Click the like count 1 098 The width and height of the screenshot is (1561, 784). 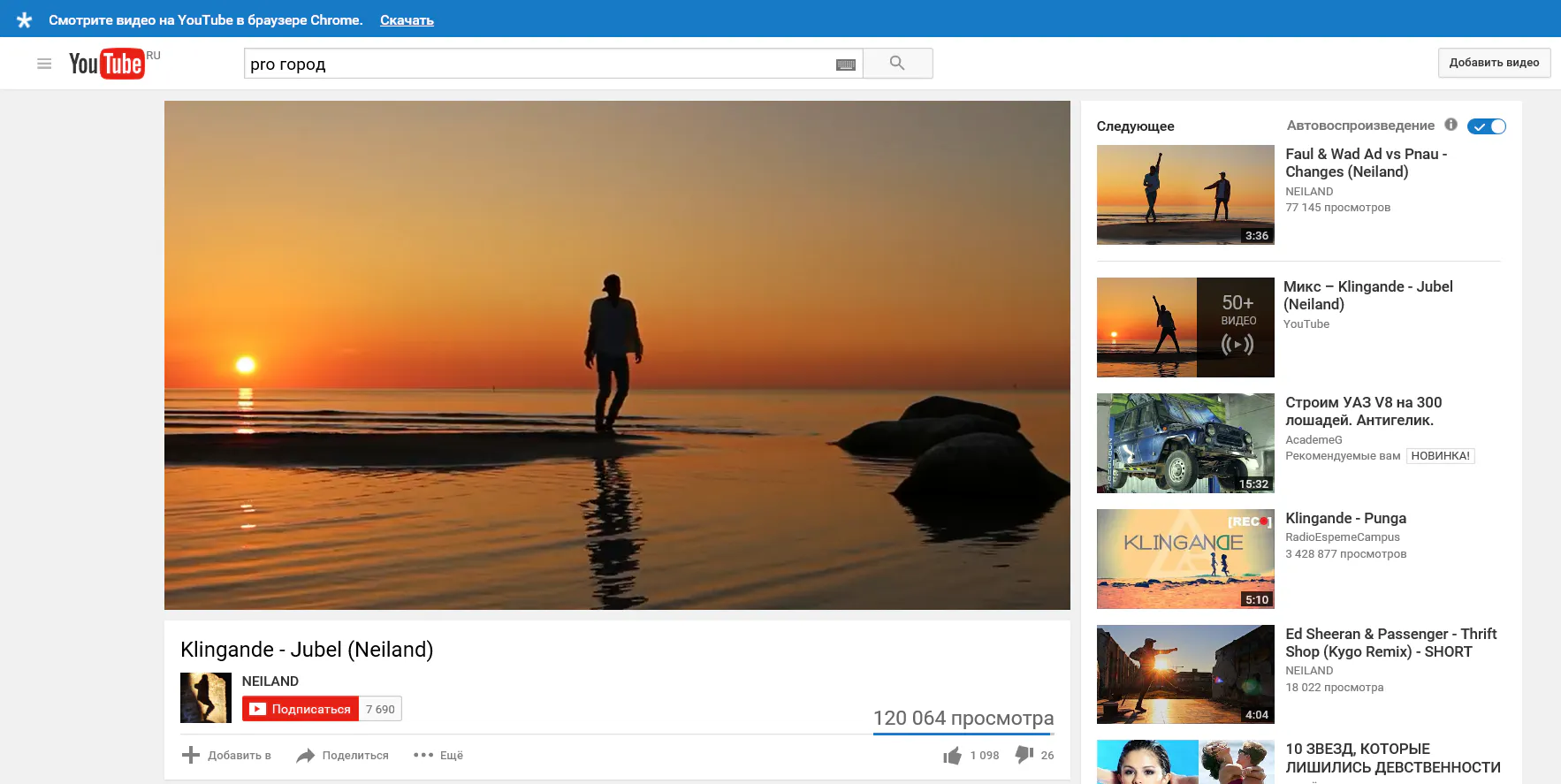point(985,756)
